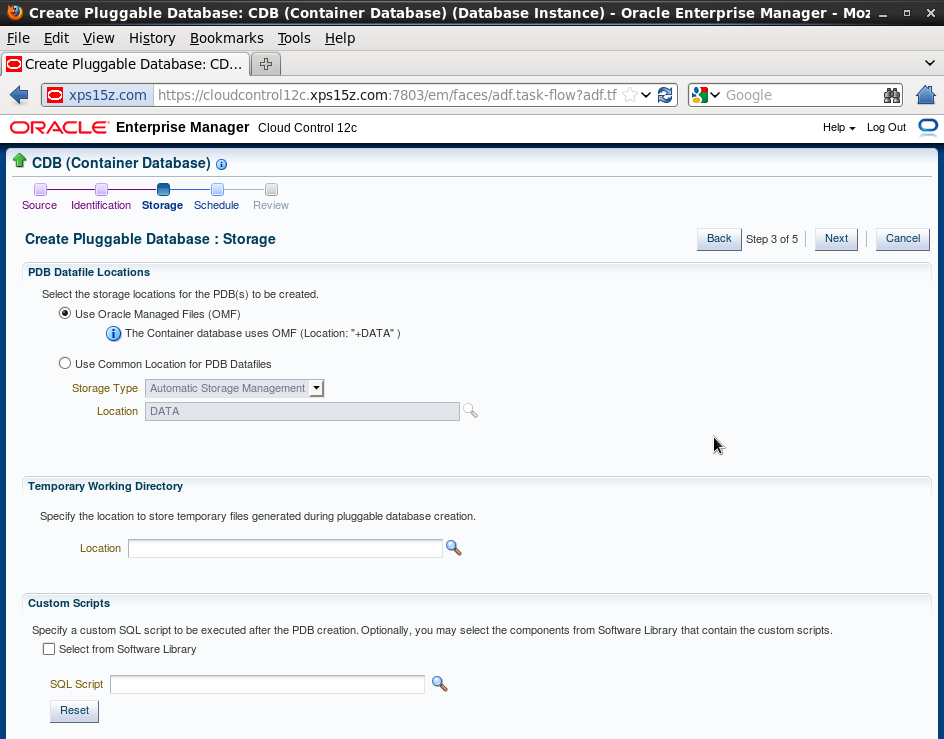
Task: Click the magnifier next to SQL Script field
Action: [439, 684]
